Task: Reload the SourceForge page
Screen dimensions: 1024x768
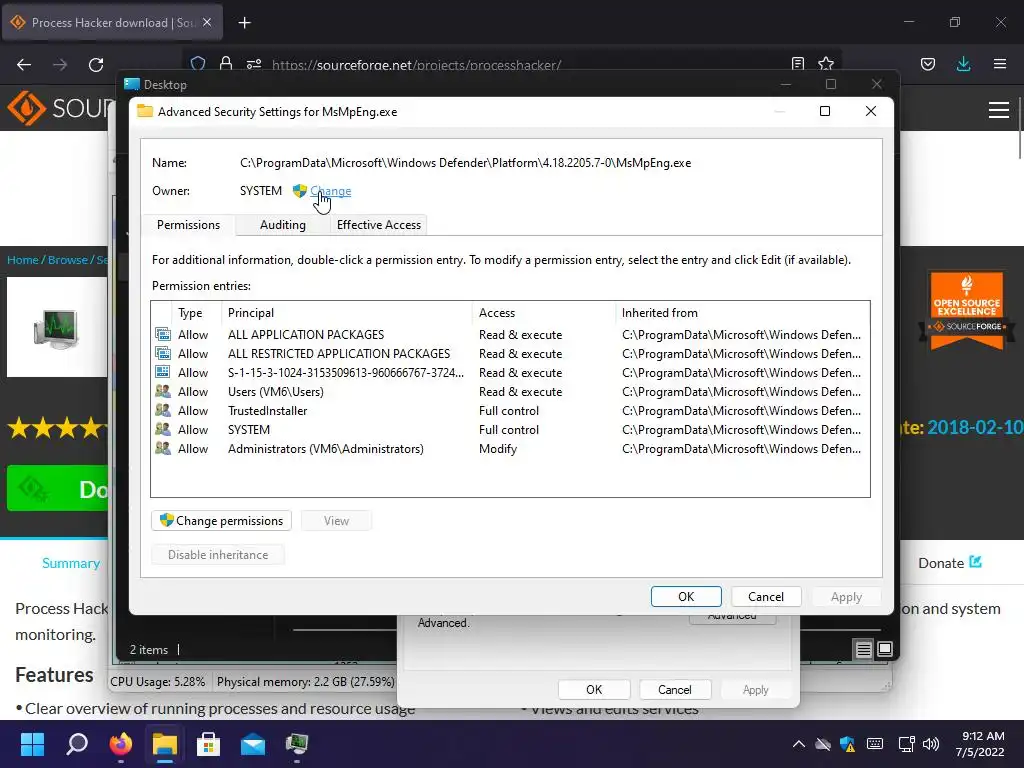Action: pyautogui.click(x=96, y=64)
